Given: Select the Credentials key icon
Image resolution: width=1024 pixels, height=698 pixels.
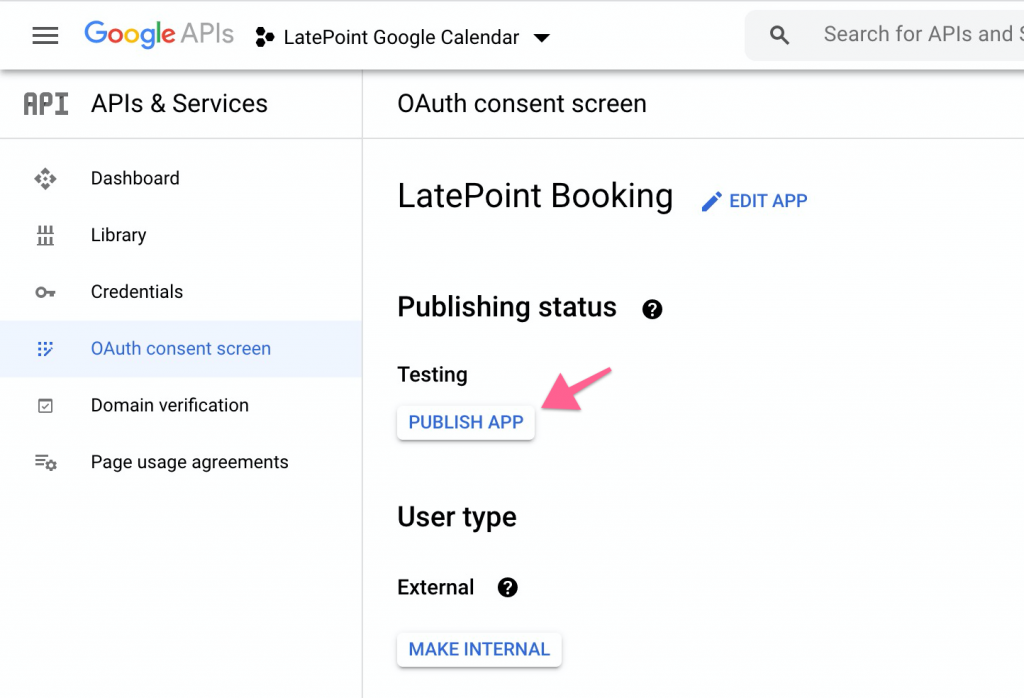Looking at the screenshot, I should pos(46,291).
